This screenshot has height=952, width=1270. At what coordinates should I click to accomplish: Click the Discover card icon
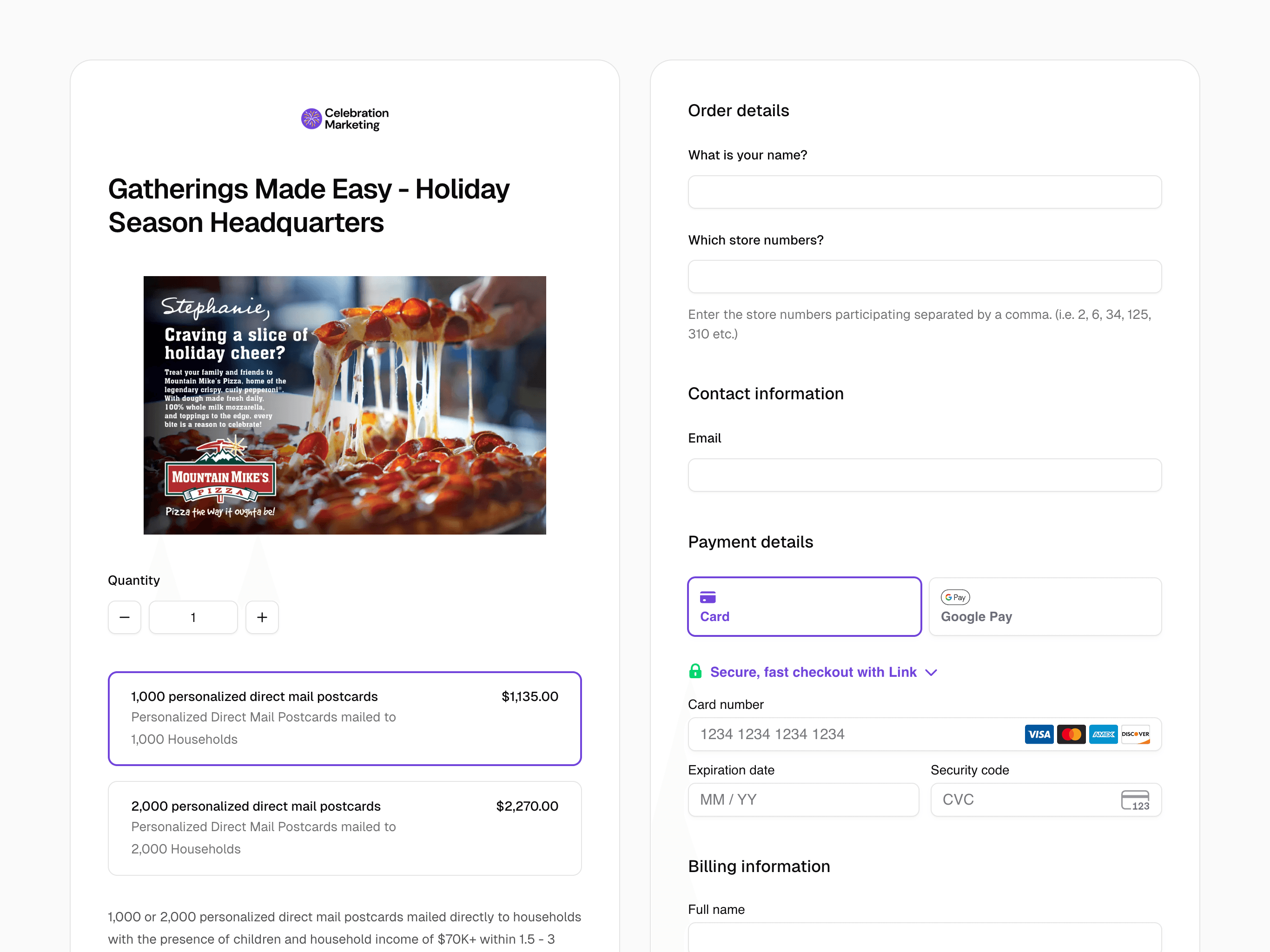(1135, 734)
